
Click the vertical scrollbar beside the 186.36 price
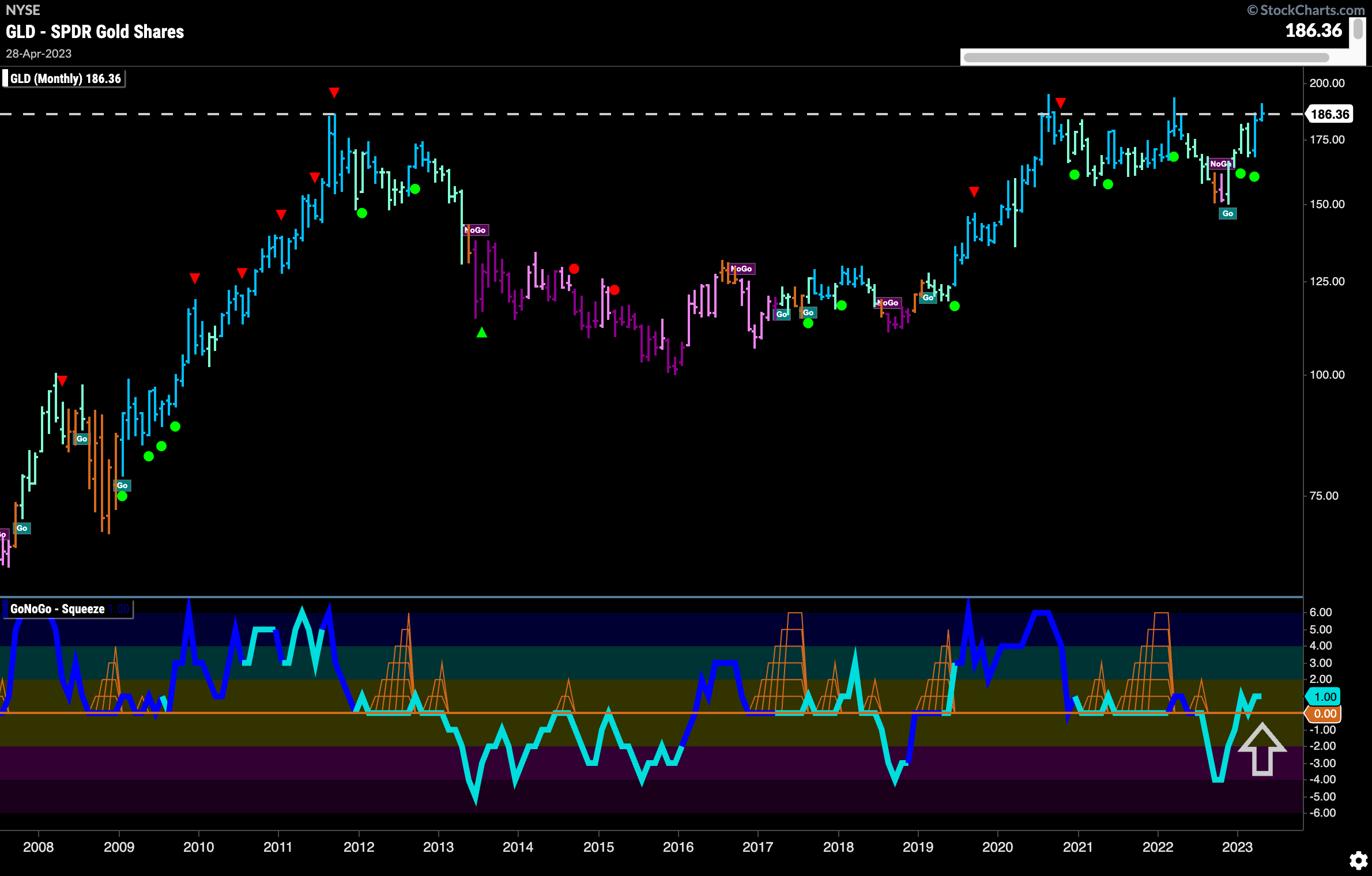click(1358, 29)
